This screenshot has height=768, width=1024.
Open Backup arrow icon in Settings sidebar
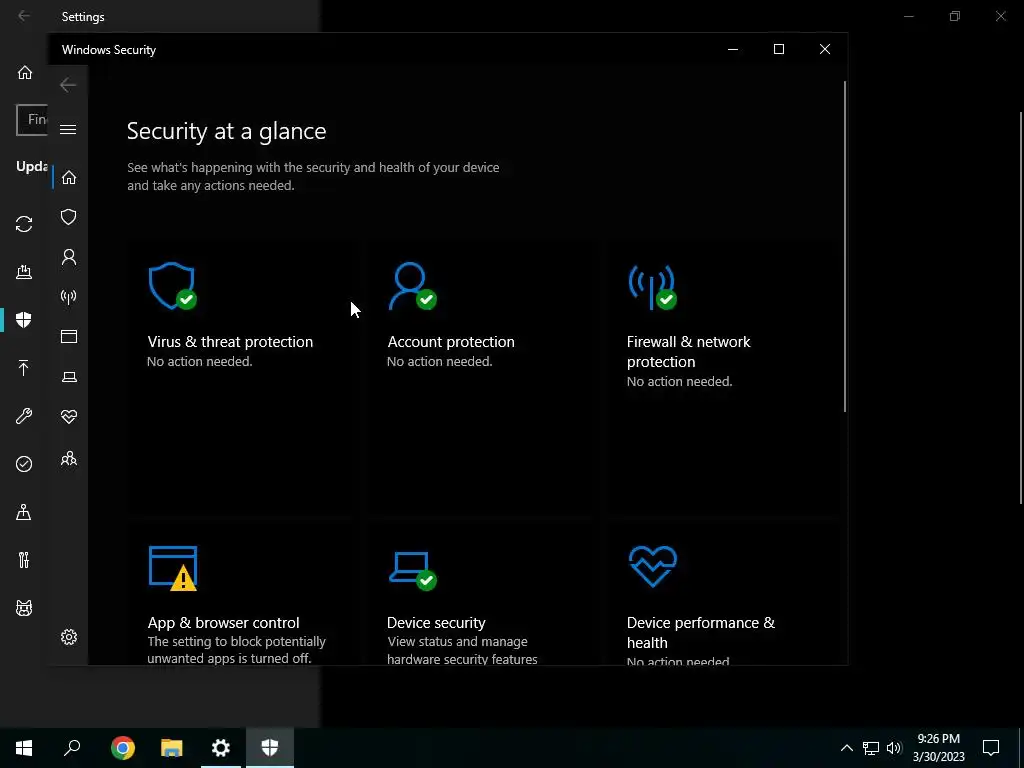pyautogui.click(x=24, y=368)
